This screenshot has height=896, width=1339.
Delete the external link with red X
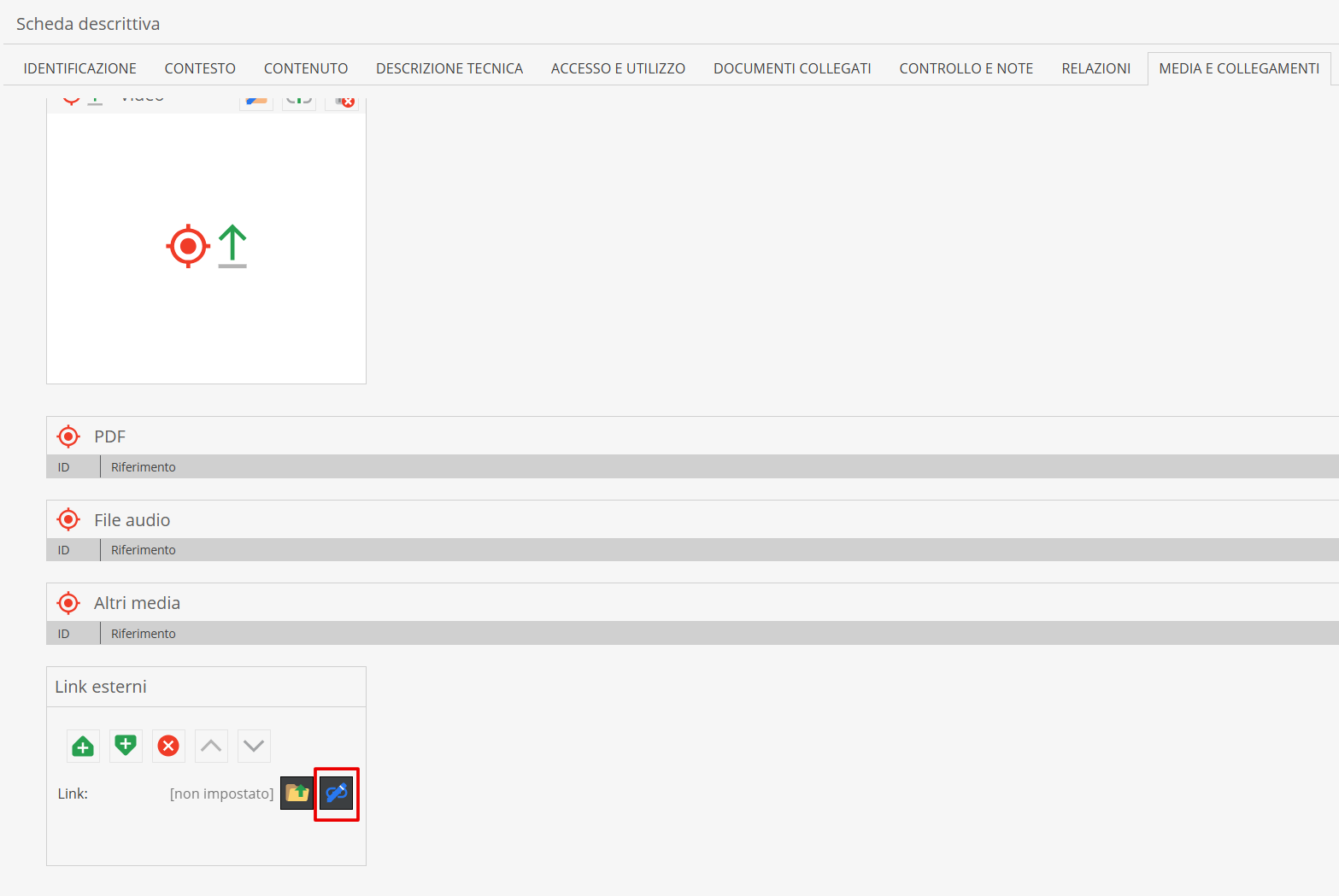168,746
